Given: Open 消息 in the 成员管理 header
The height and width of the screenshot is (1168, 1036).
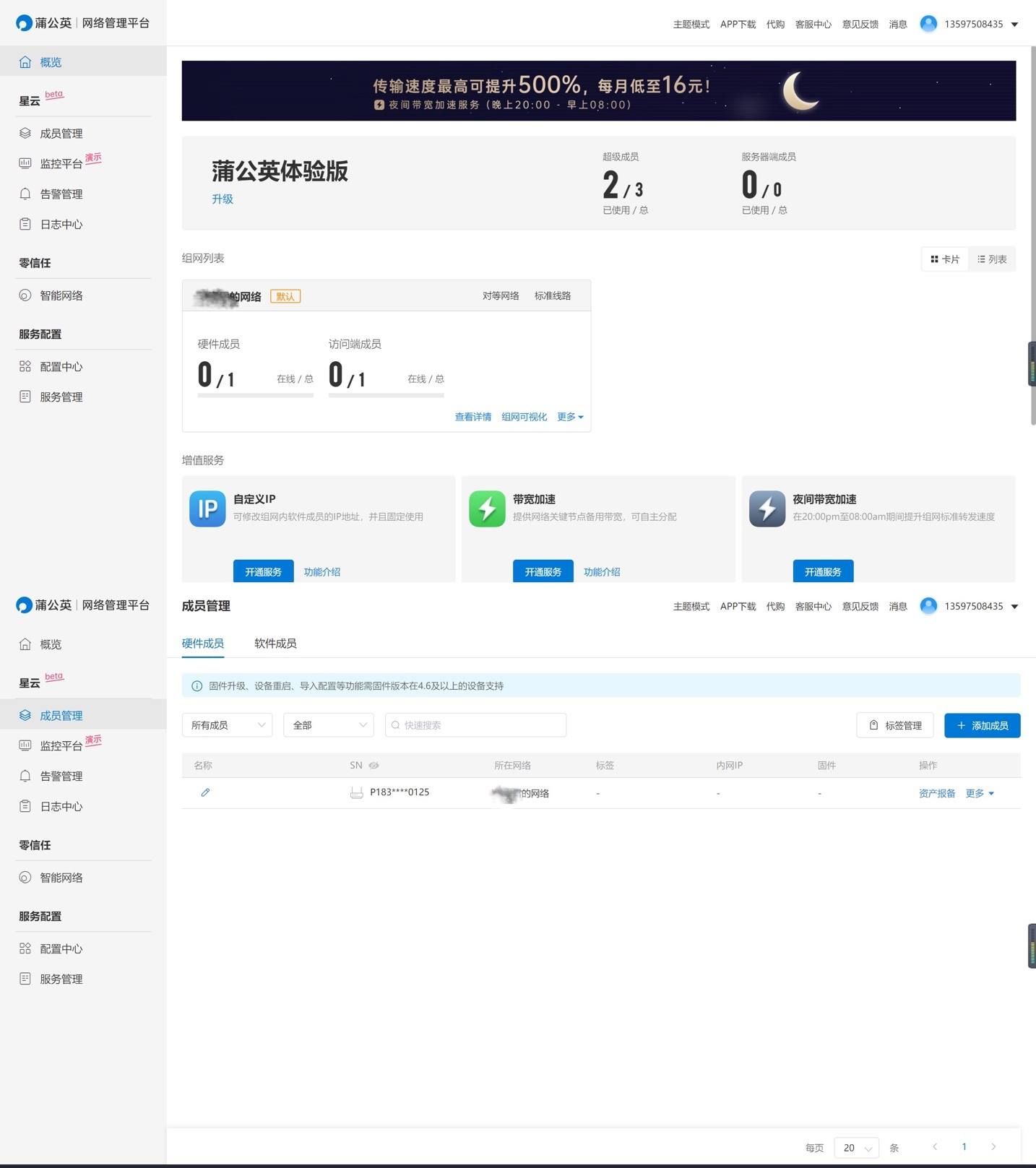Looking at the screenshot, I should tap(898, 607).
